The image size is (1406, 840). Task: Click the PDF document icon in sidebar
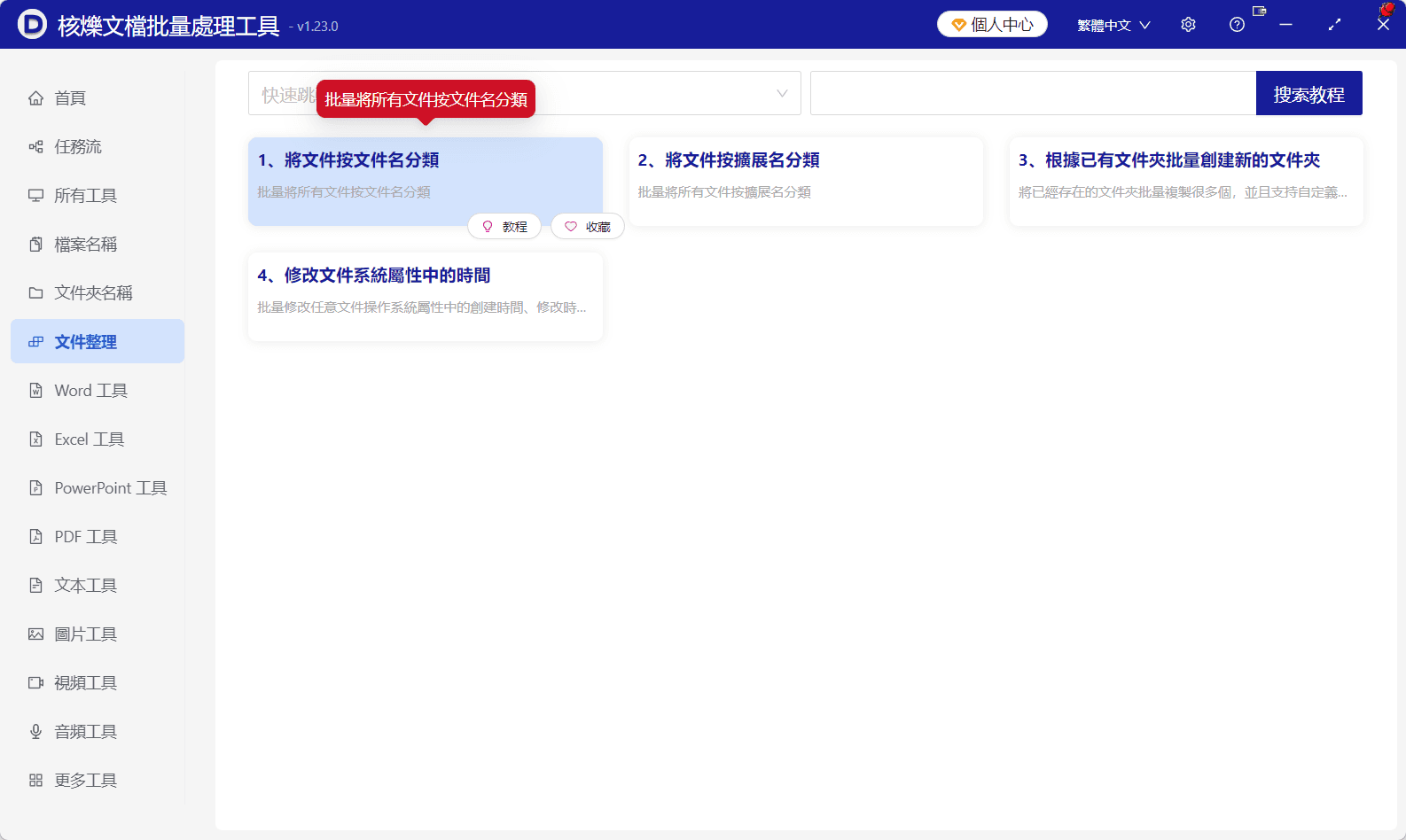pyautogui.click(x=35, y=536)
